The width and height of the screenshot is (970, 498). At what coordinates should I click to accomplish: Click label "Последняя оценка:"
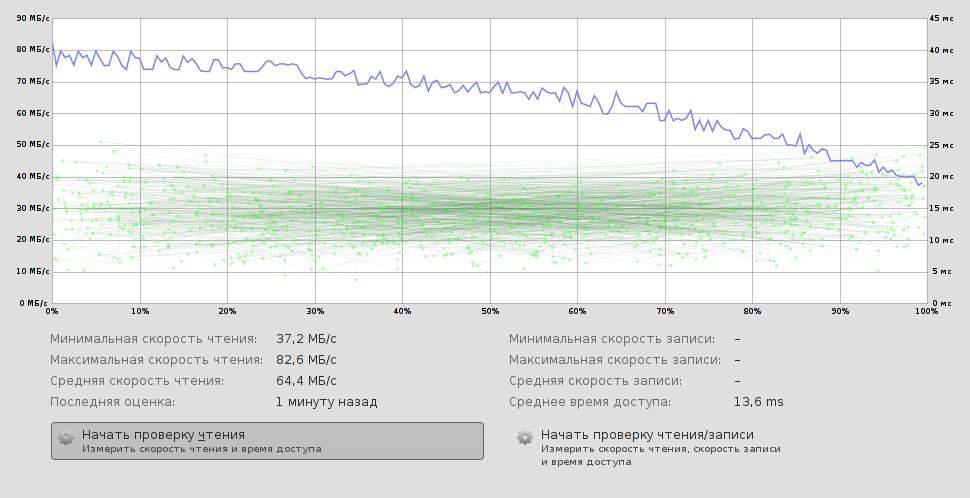[113, 402]
